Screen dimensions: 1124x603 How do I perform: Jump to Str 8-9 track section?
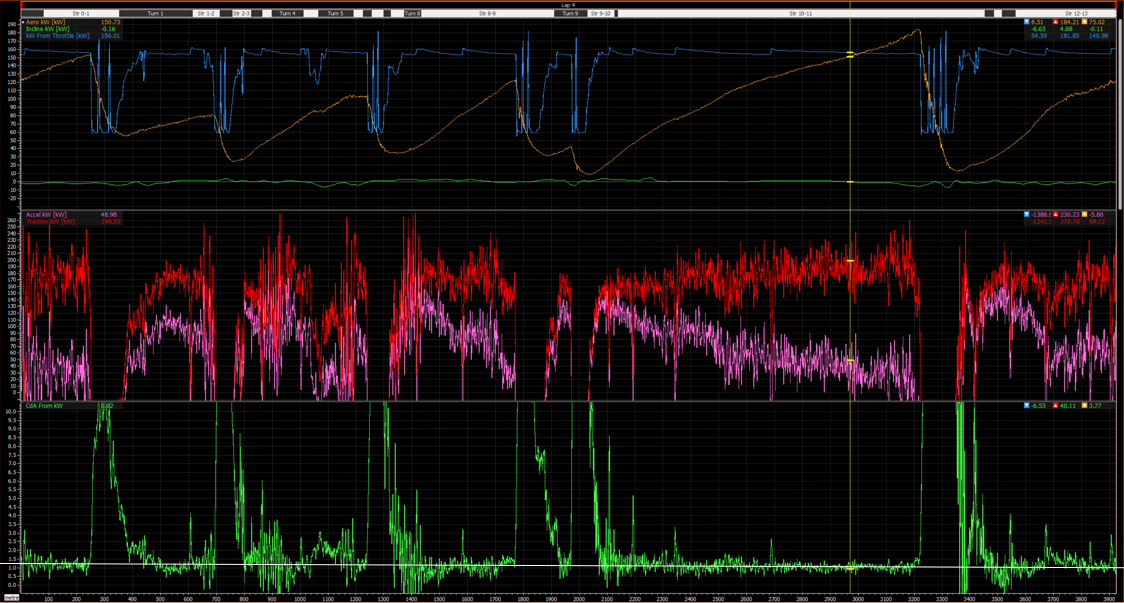pos(487,14)
